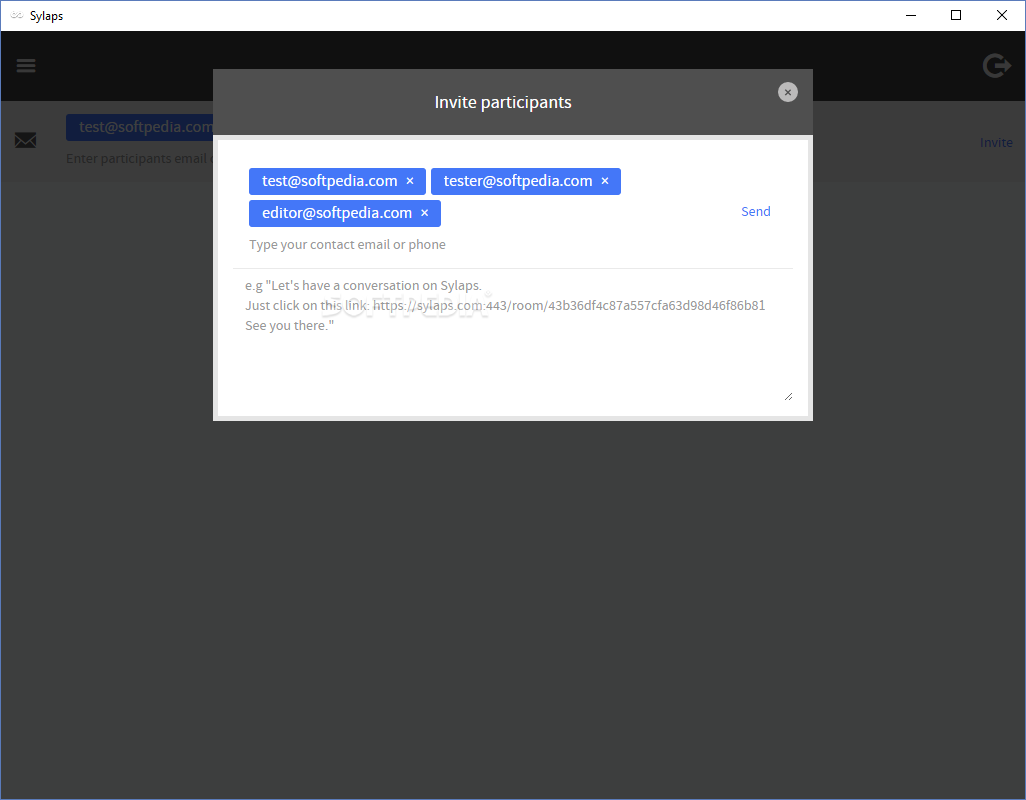Close the Sylaps window
1026x800 pixels.
(x=1001, y=15)
